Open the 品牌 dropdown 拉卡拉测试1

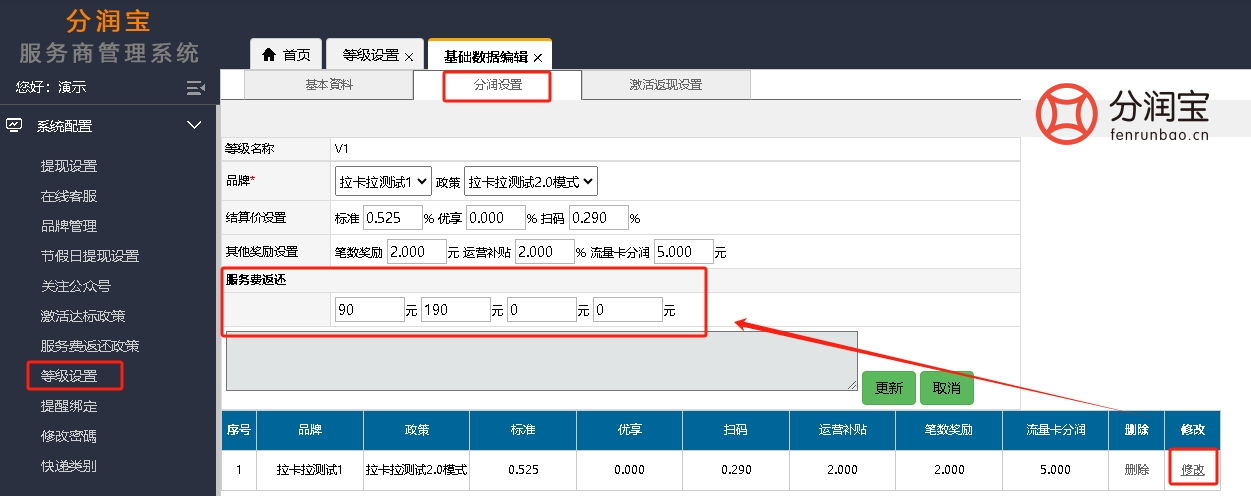(383, 182)
